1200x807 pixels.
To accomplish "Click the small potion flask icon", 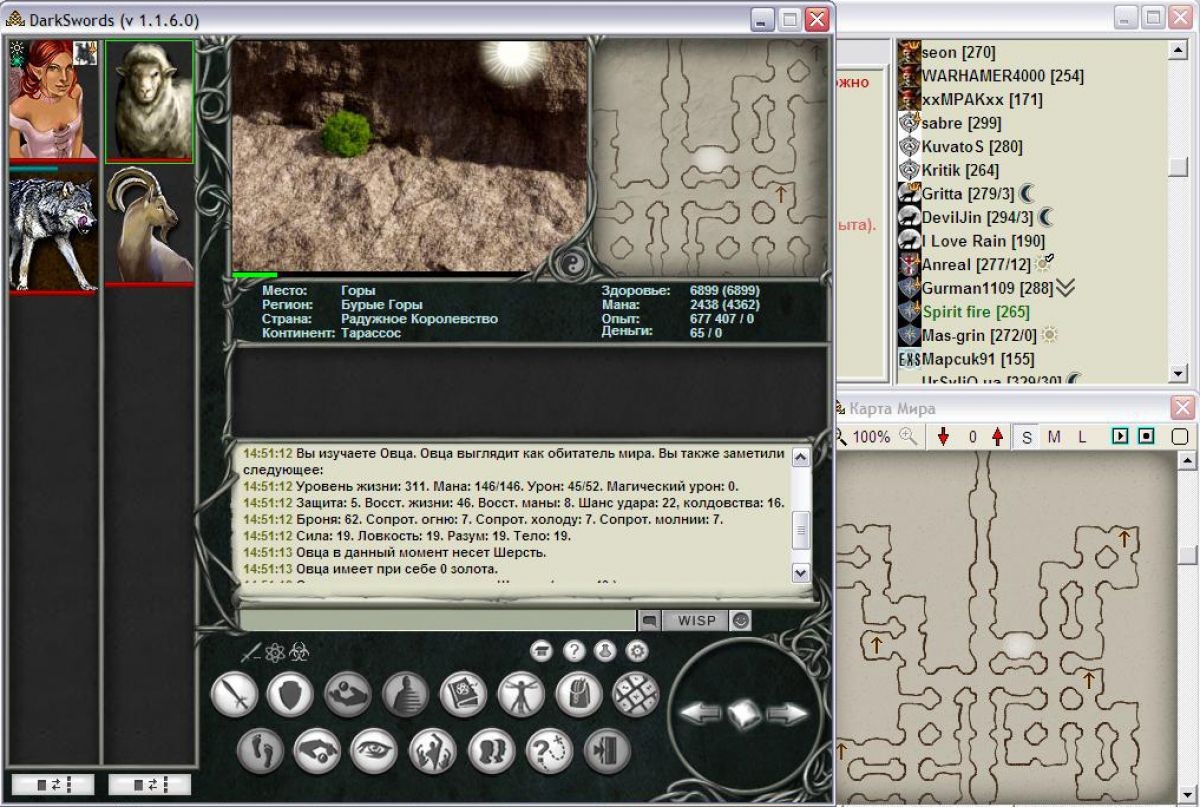I will [605, 651].
